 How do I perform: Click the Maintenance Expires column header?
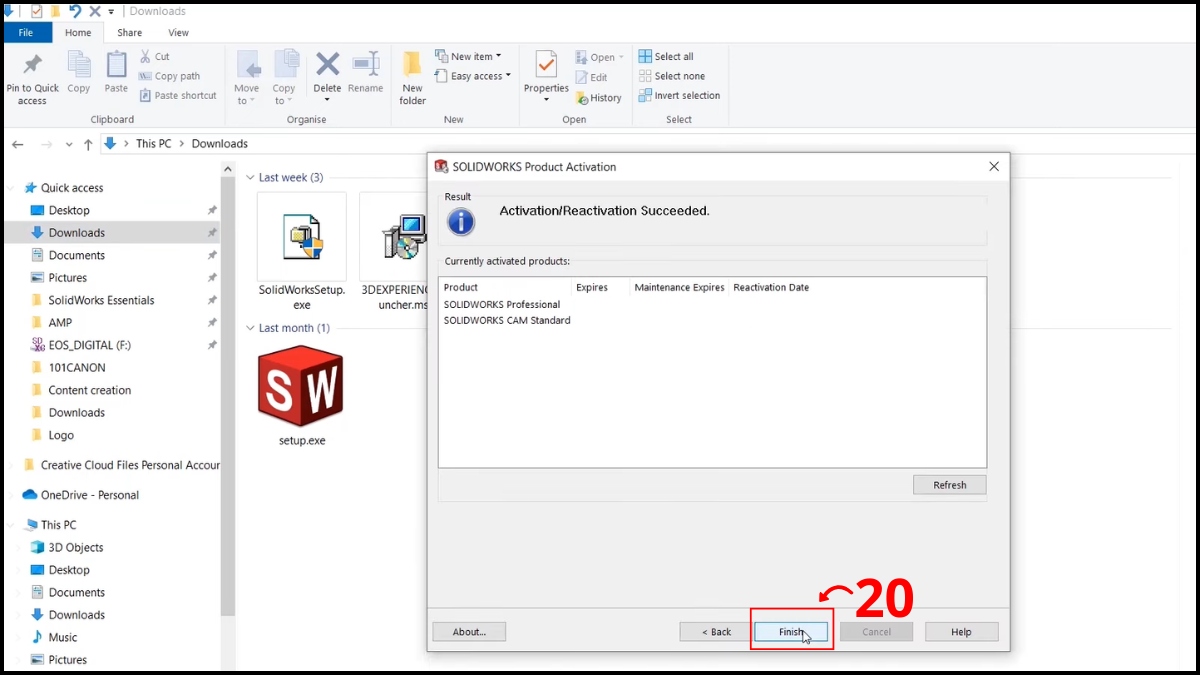[679, 287]
